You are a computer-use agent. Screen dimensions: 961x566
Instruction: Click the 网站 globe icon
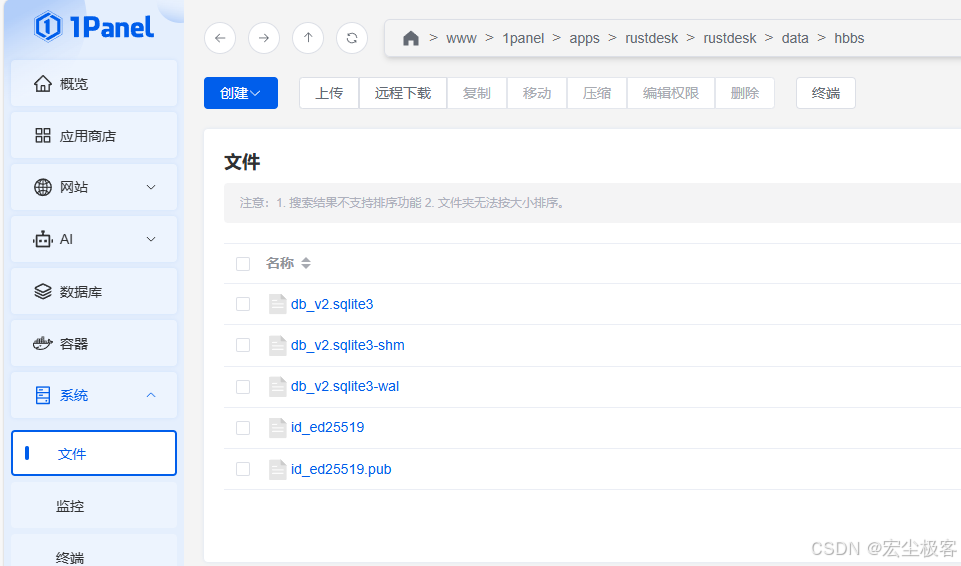coord(43,187)
